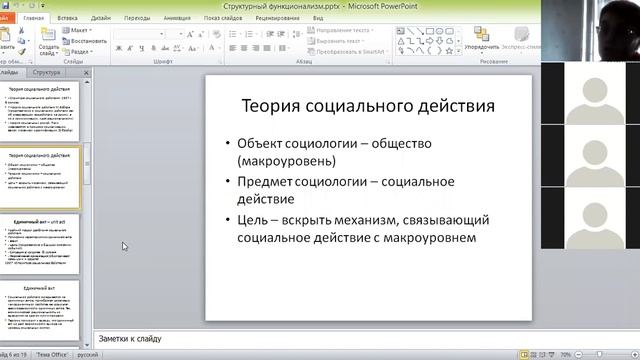Open the font name combo box

pyautogui.click(x=139, y=34)
